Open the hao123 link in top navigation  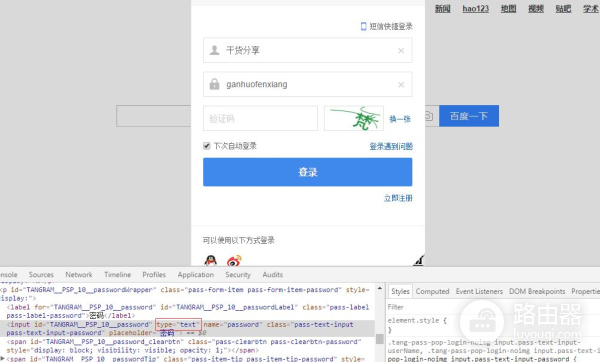476,8
